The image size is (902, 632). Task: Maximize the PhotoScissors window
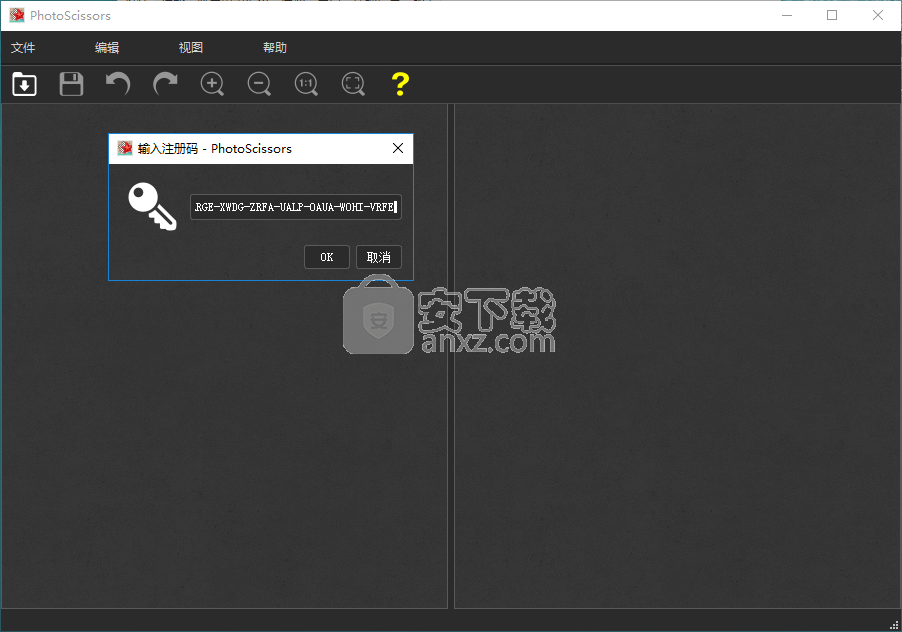click(x=832, y=16)
